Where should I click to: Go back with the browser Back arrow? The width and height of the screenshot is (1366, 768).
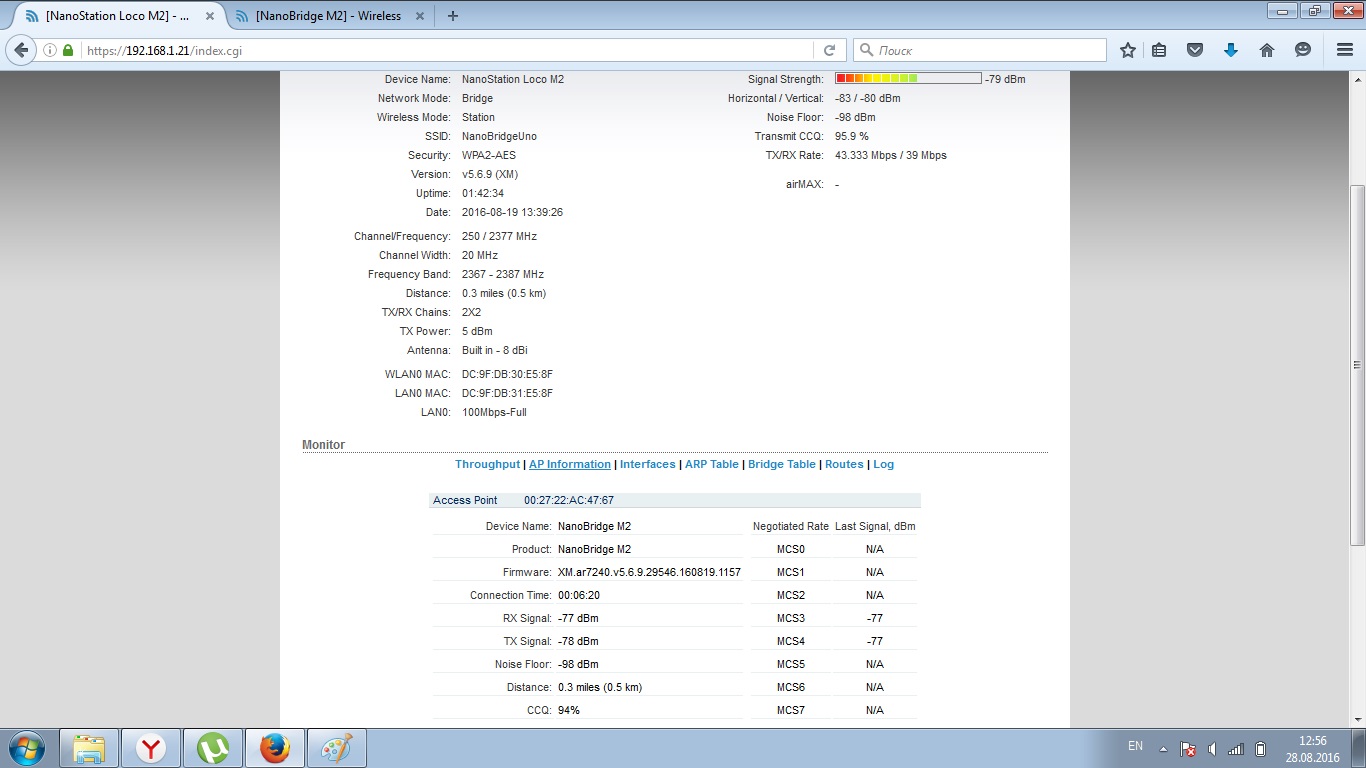pos(21,50)
